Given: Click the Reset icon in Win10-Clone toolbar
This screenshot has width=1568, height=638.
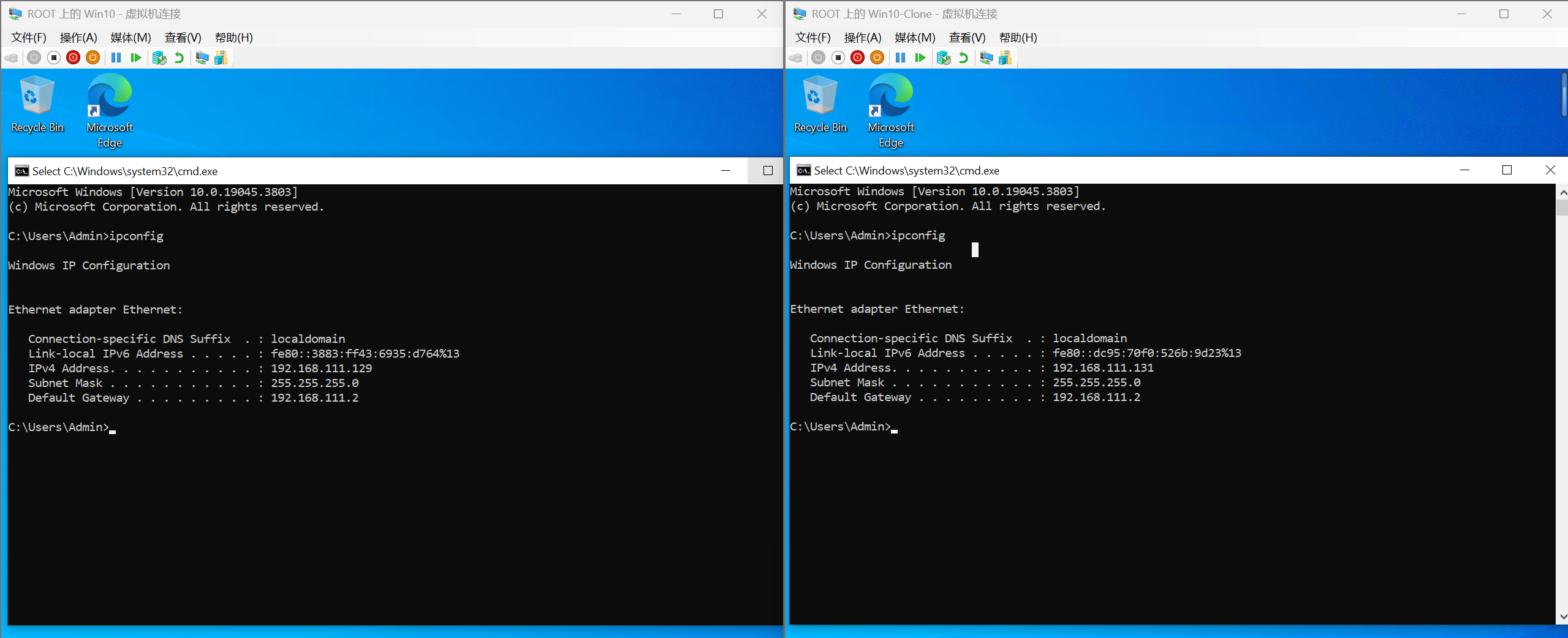Looking at the screenshot, I should tap(920, 58).
